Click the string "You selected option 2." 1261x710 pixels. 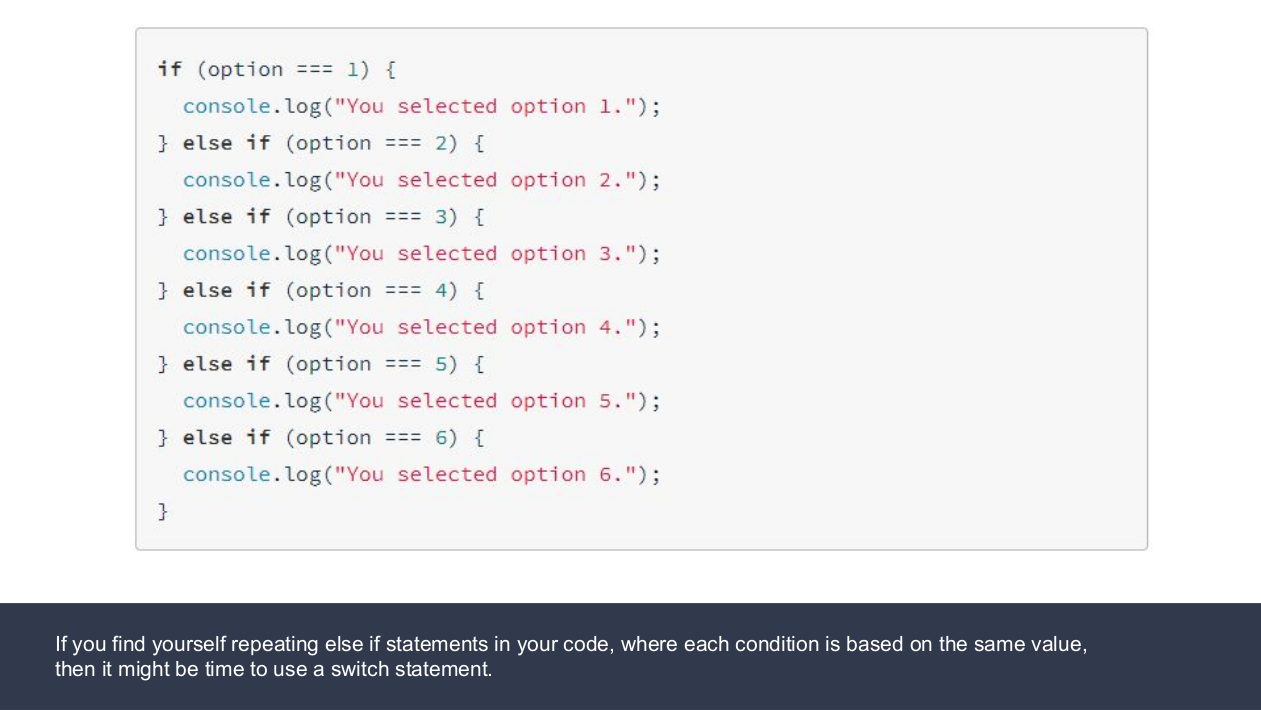tap(490, 181)
